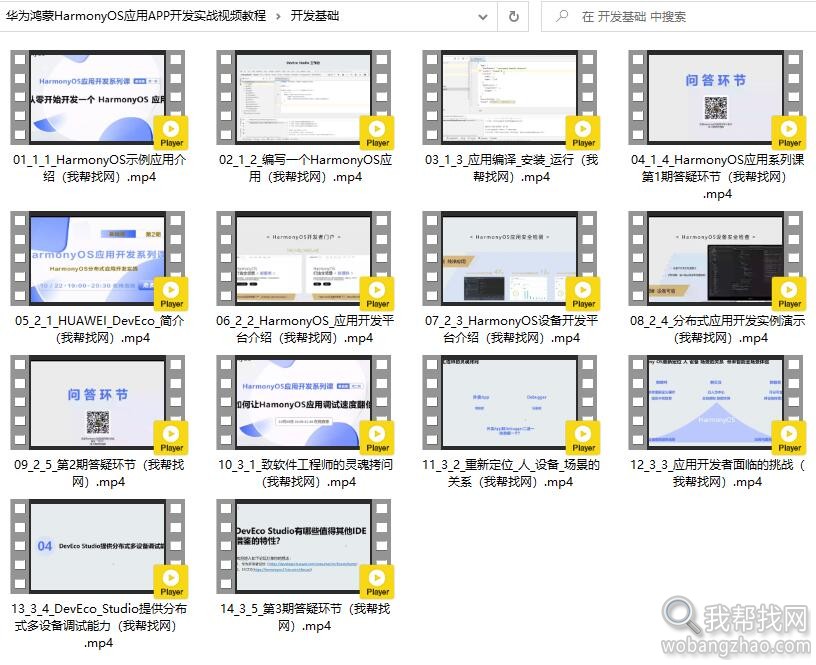Expand the breadcrumb chevron before 开发基础
The width and height of the screenshot is (816, 665).
278,17
